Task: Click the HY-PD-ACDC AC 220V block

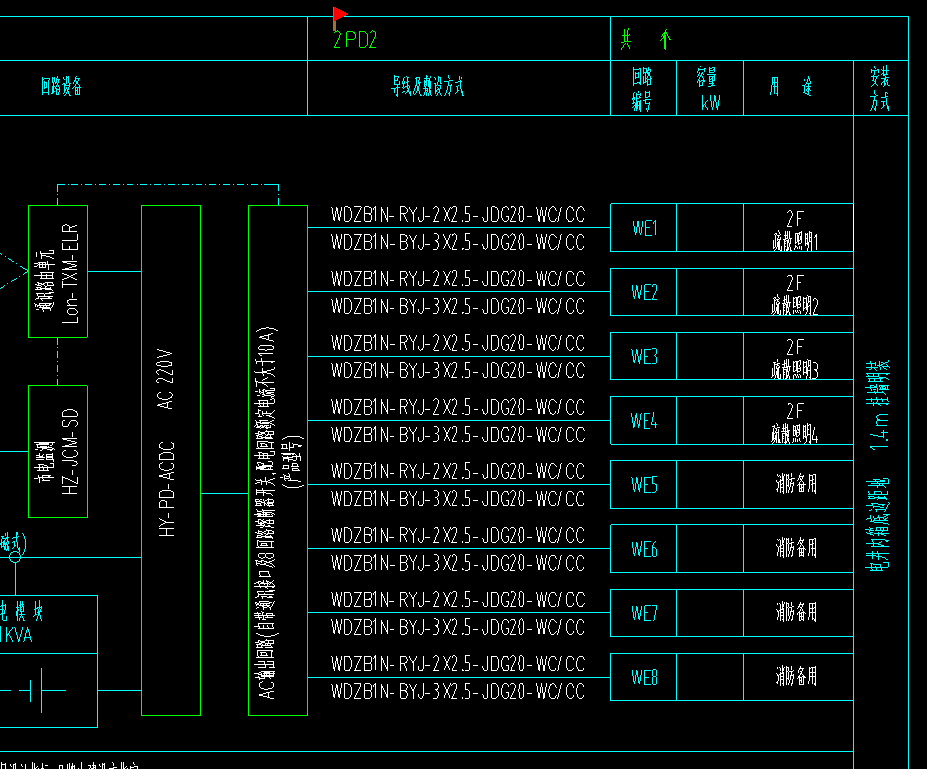Action: [171, 460]
